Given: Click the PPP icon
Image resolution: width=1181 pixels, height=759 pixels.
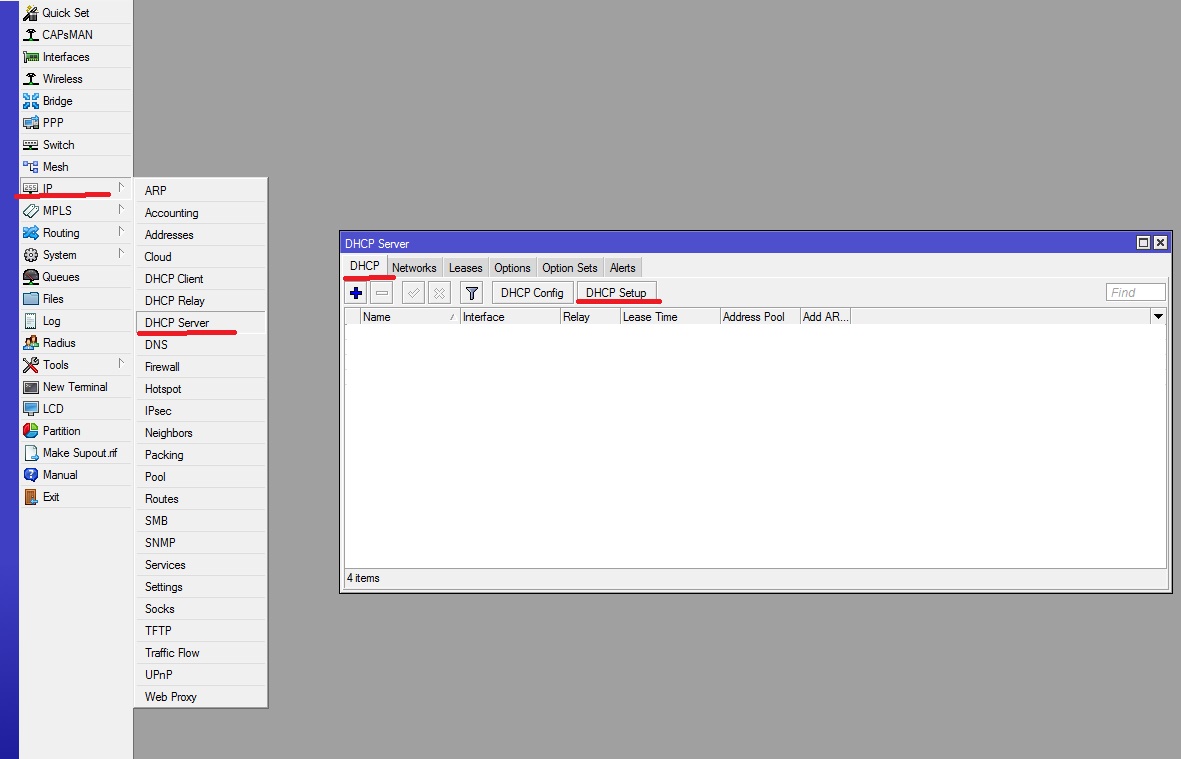Looking at the screenshot, I should [31, 123].
